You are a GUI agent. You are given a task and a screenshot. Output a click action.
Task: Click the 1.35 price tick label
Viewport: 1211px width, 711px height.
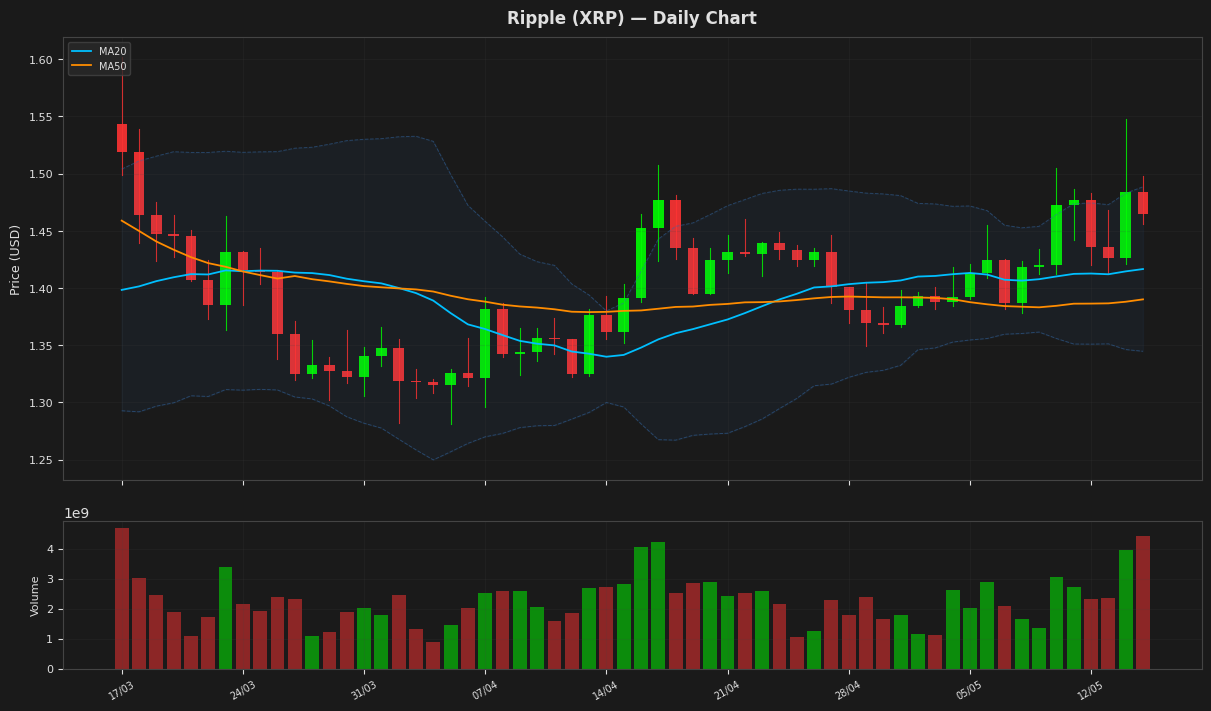(x=40, y=346)
